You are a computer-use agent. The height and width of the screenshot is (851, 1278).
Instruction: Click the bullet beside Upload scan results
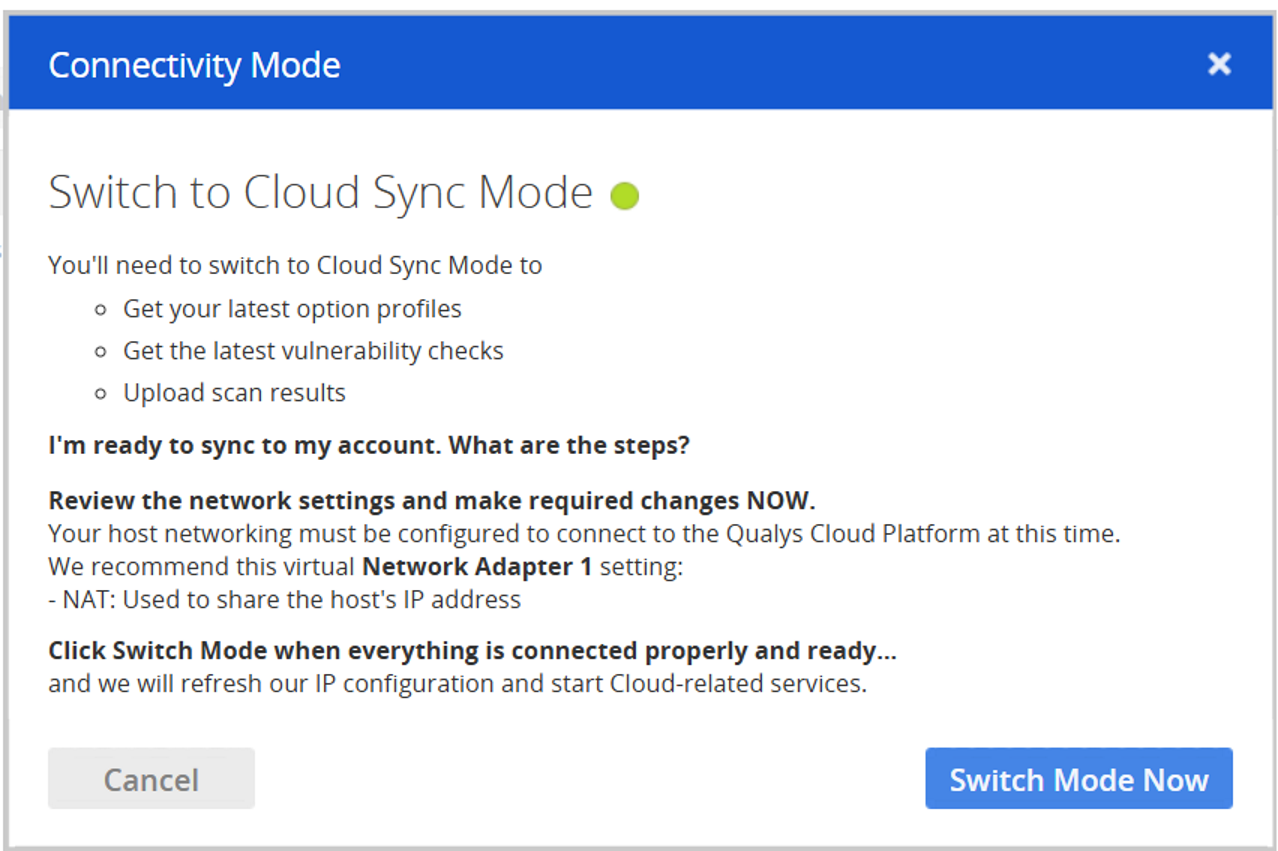[x=100, y=394]
